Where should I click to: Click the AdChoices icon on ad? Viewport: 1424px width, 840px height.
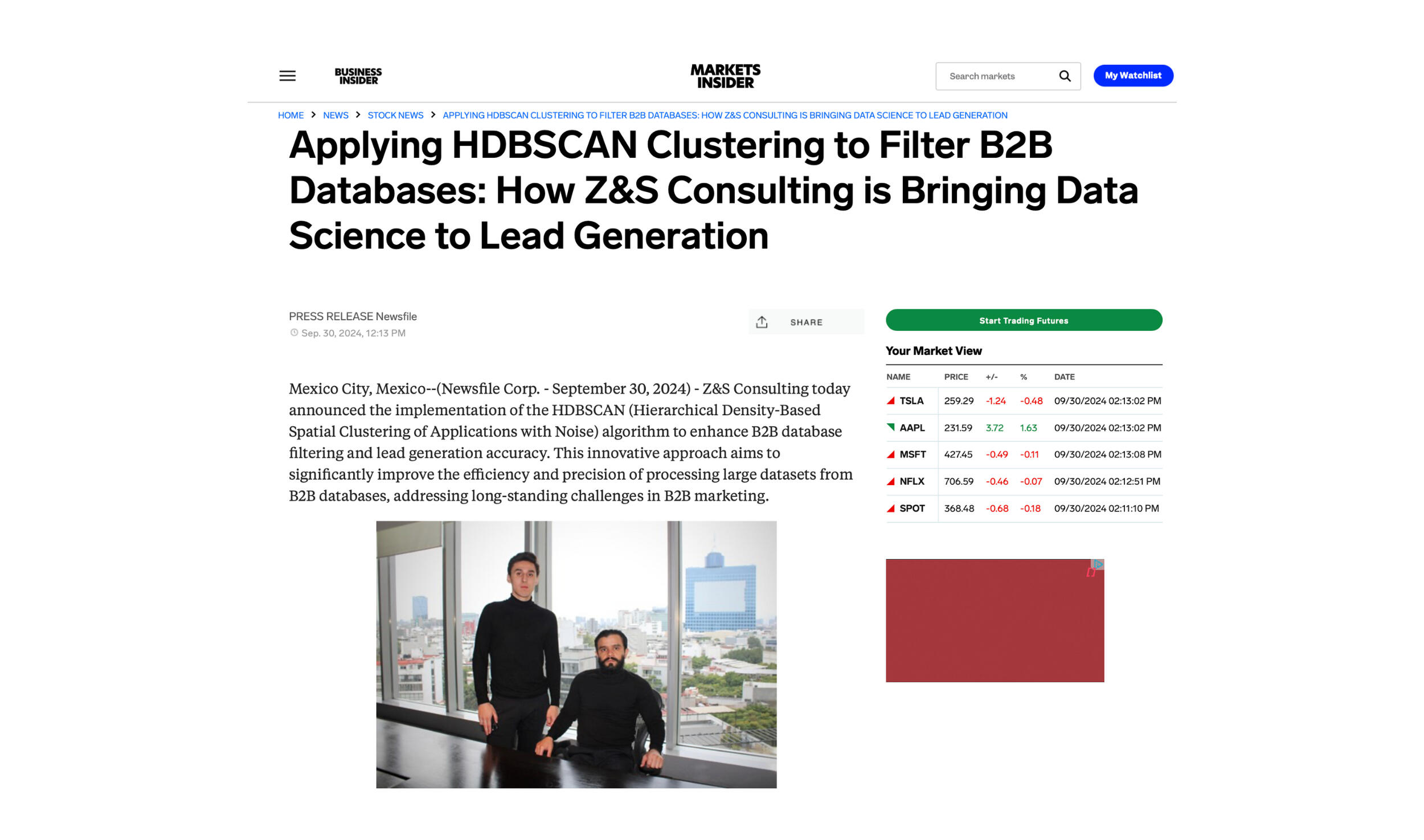tap(1098, 564)
